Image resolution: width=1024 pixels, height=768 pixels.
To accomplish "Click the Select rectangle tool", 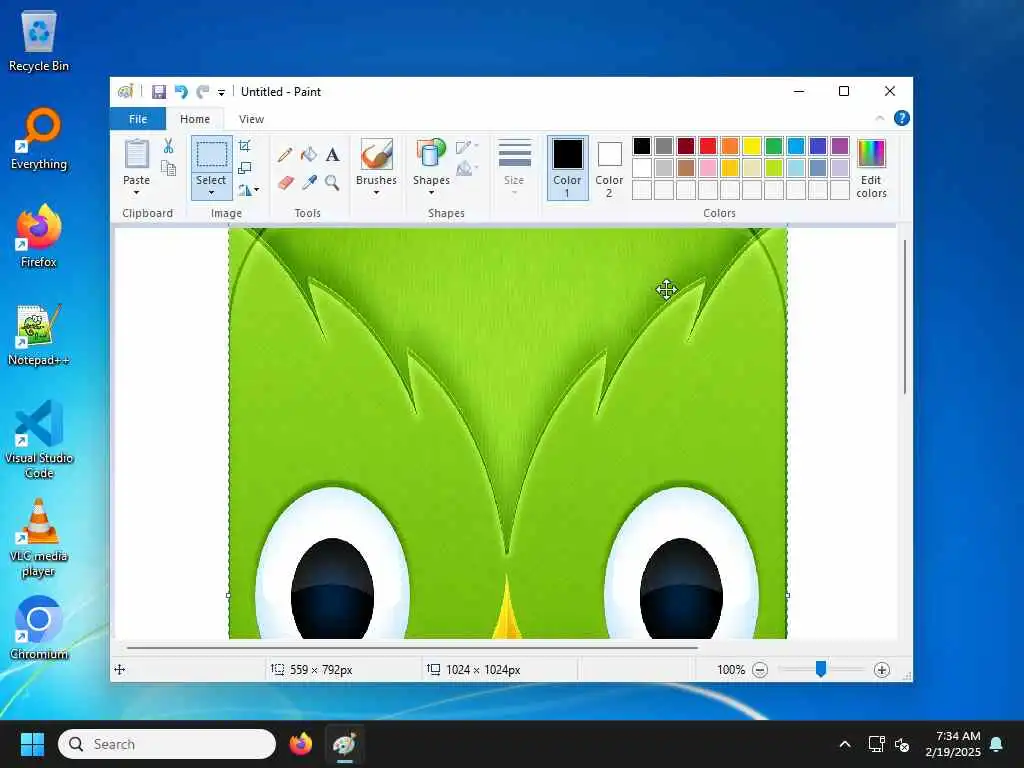I will 212,155.
